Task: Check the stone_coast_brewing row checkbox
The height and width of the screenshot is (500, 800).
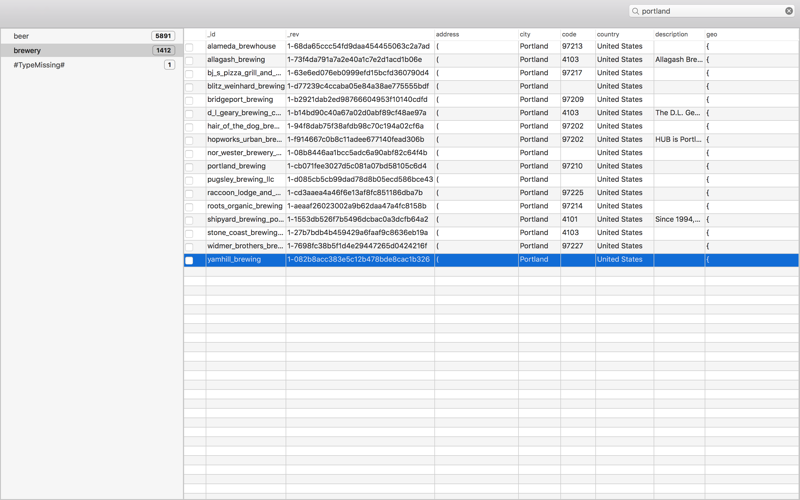Action: (189, 233)
